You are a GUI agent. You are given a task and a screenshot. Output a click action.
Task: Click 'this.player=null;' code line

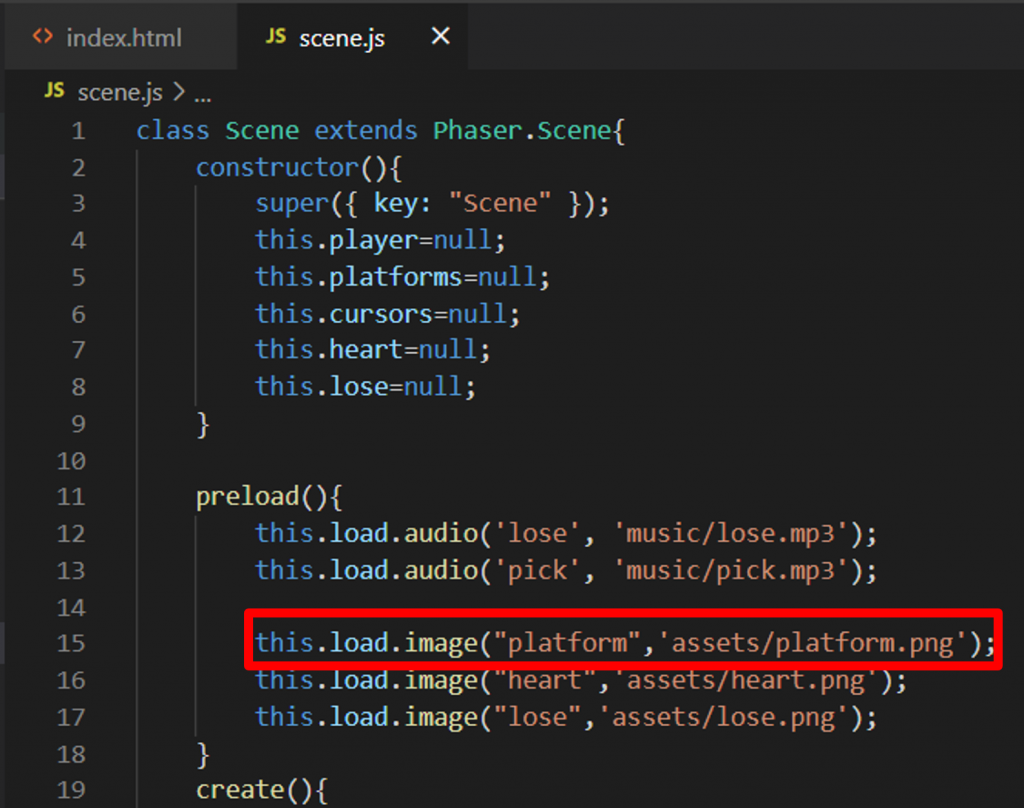coord(381,240)
